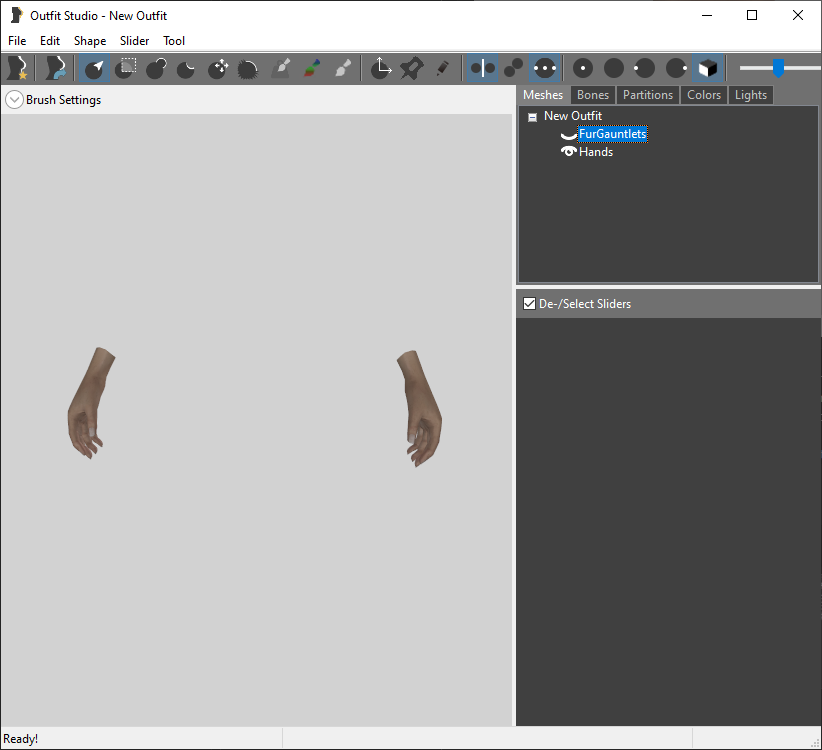Minimize the Outfit Studio window
Viewport: 822px width, 750px height.
[707, 16]
